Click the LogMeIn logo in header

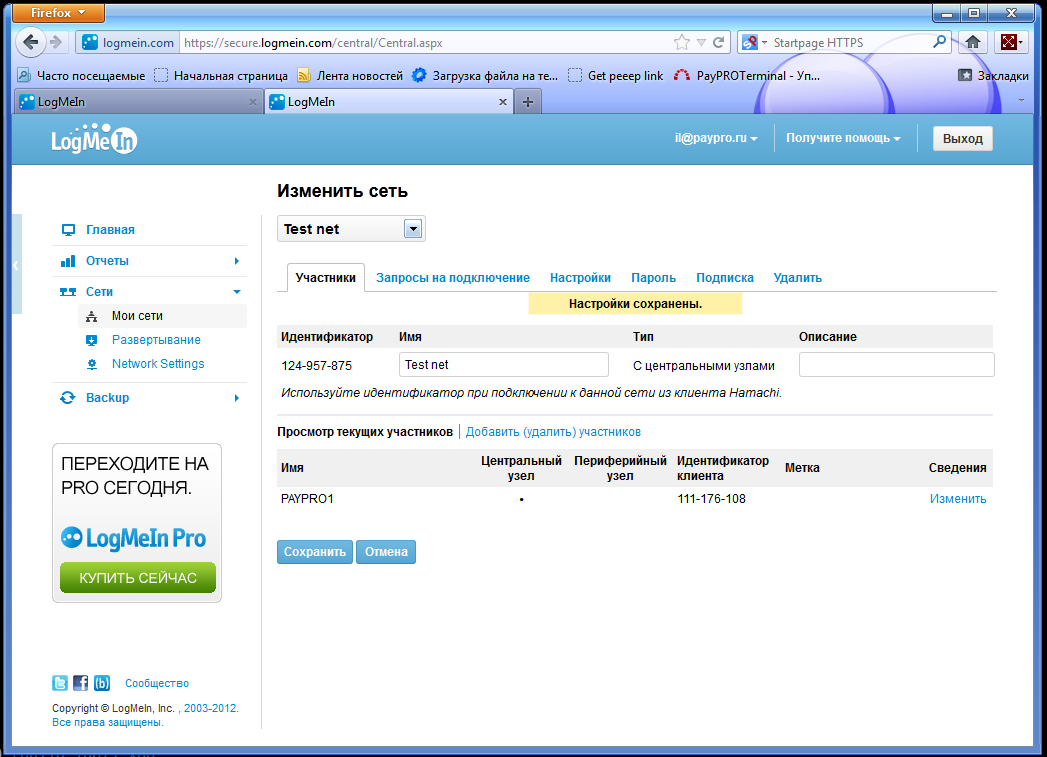click(94, 140)
